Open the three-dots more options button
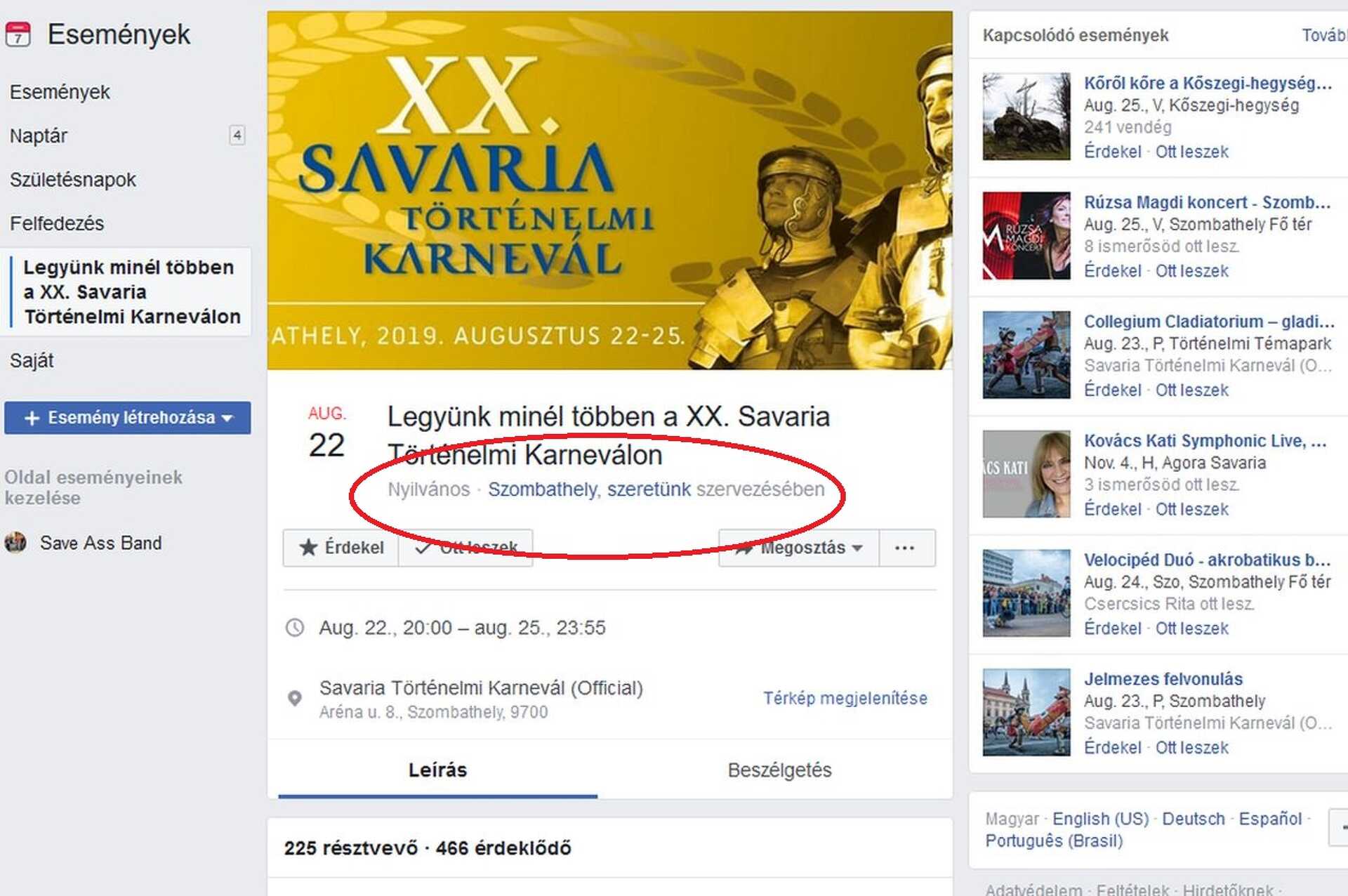This screenshot has width=1348, height=896. [x=906, y=548]
